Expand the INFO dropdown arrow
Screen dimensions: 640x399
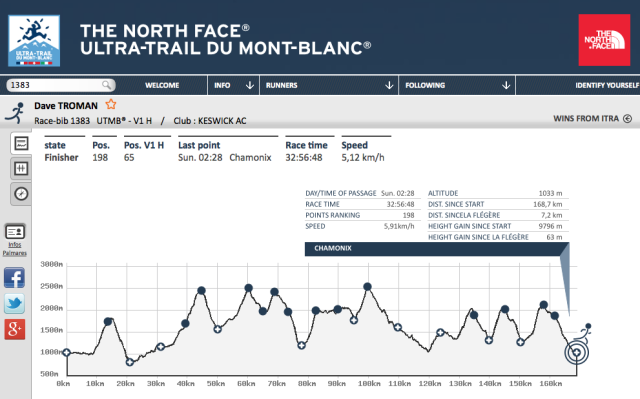[250, 85]
